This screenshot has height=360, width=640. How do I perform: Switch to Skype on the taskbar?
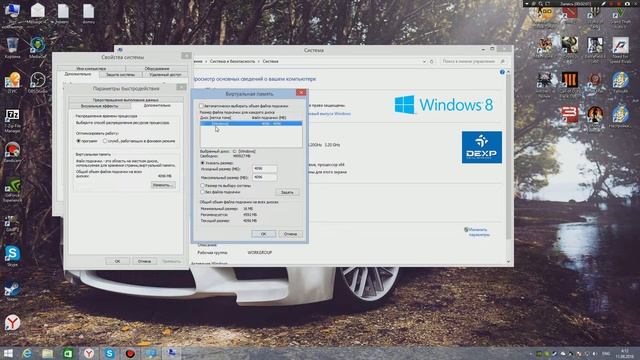109,353
